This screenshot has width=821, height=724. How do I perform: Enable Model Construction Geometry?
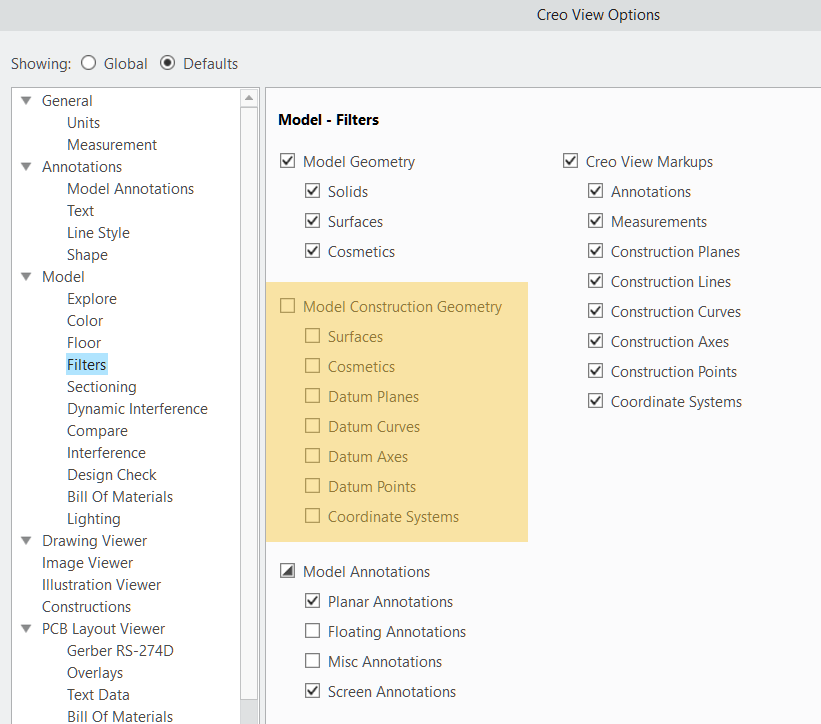287,306
